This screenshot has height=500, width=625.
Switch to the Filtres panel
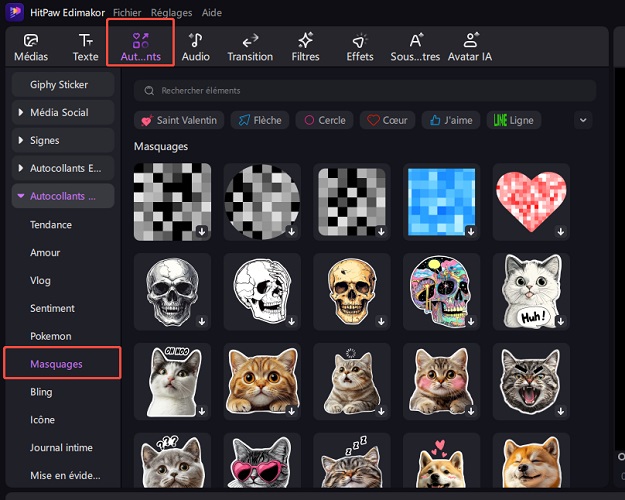(306, 47)
